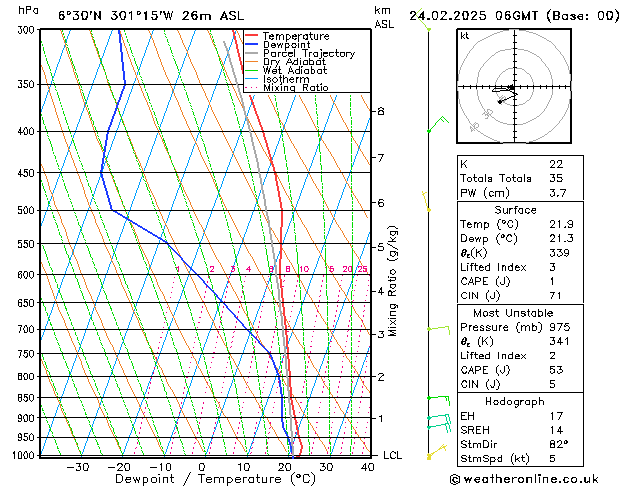Click the 500 hPa pressure axis label
The image size is (629, 486).
pyautogui.click(x=26, y=211)
